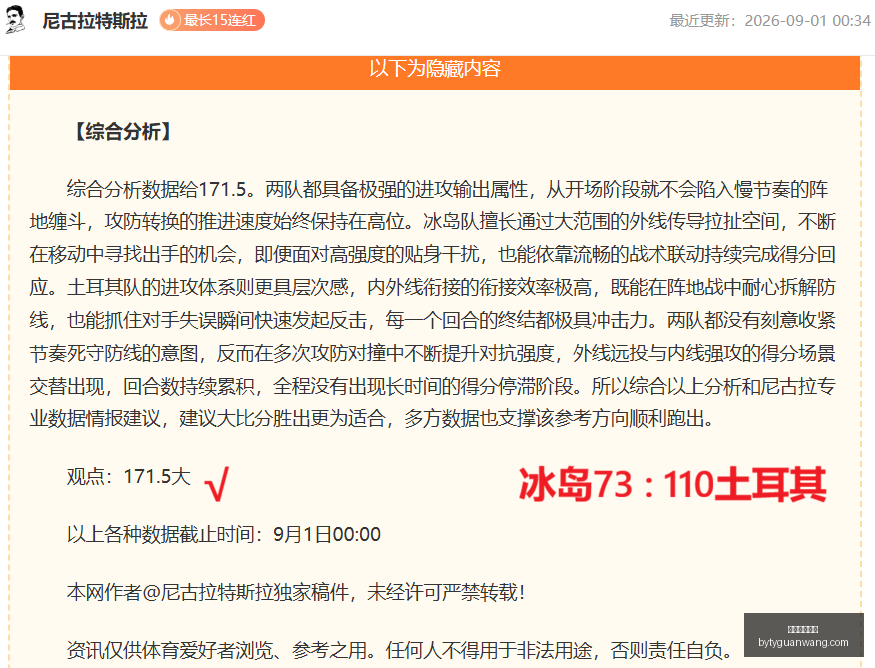
Task: Click the 【综合分析】 heading
Action: click(x=123, y=132)
